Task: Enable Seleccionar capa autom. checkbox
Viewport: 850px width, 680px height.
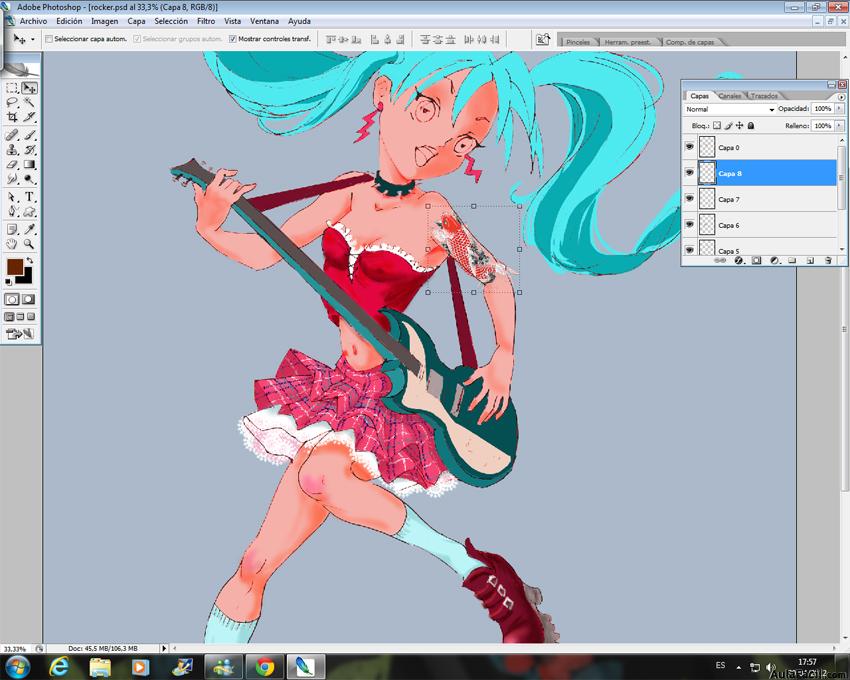Action: tap(49, 39)
